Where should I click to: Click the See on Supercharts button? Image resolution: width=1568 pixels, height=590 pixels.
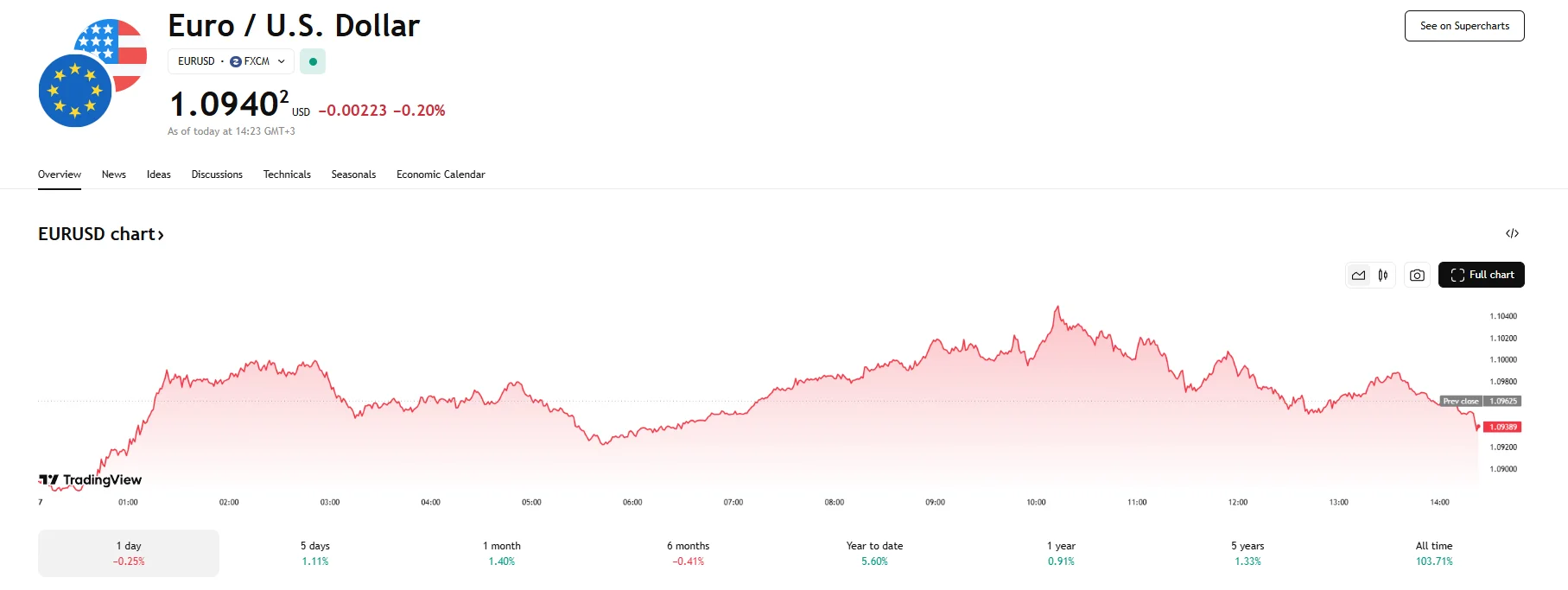point(1464,26)
